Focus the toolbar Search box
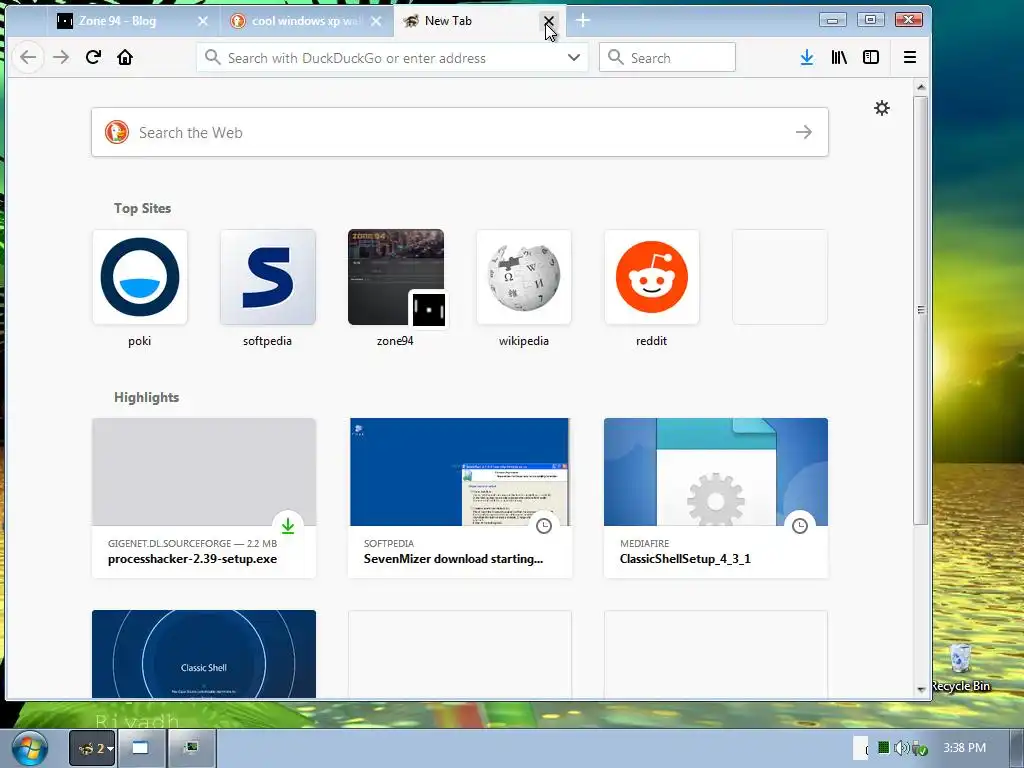Screen dimensions: 1024x768 pyautogui.click(x=667, y=57)
